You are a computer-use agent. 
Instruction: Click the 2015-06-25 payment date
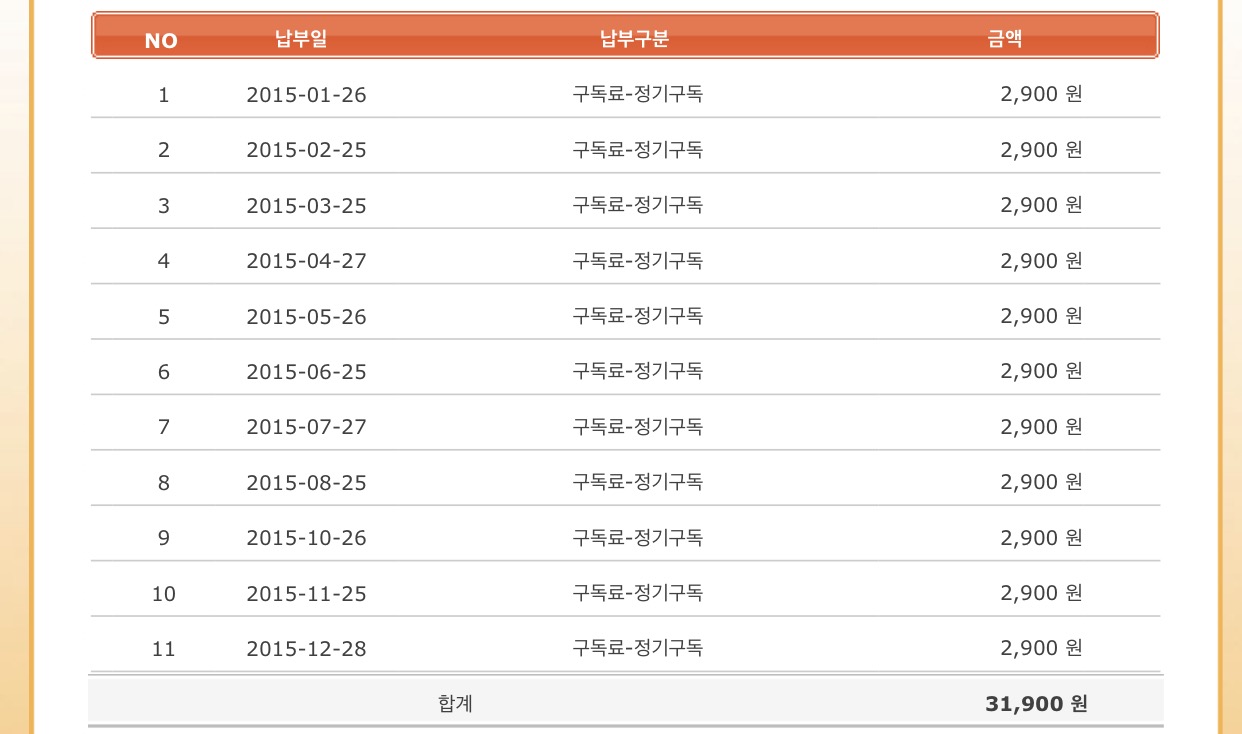(x=306, y=372)
